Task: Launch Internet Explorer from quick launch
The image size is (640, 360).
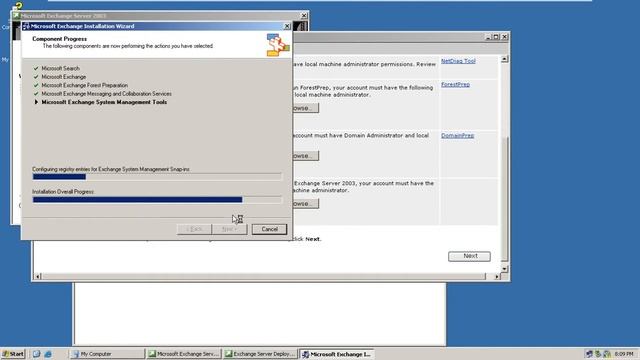Action: coord(48,354)
